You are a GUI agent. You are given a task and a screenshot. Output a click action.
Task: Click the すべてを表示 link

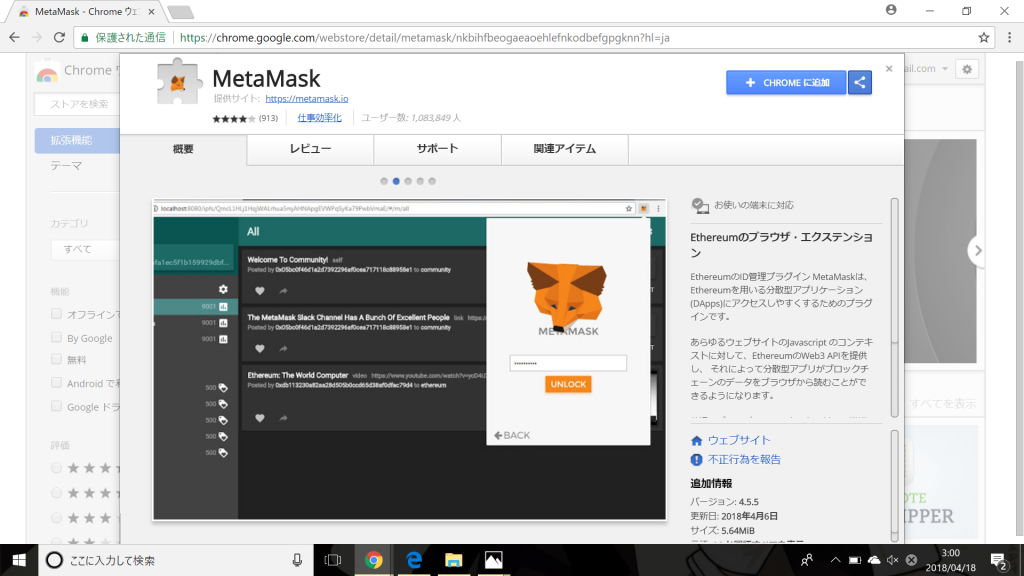click(943, 404)
